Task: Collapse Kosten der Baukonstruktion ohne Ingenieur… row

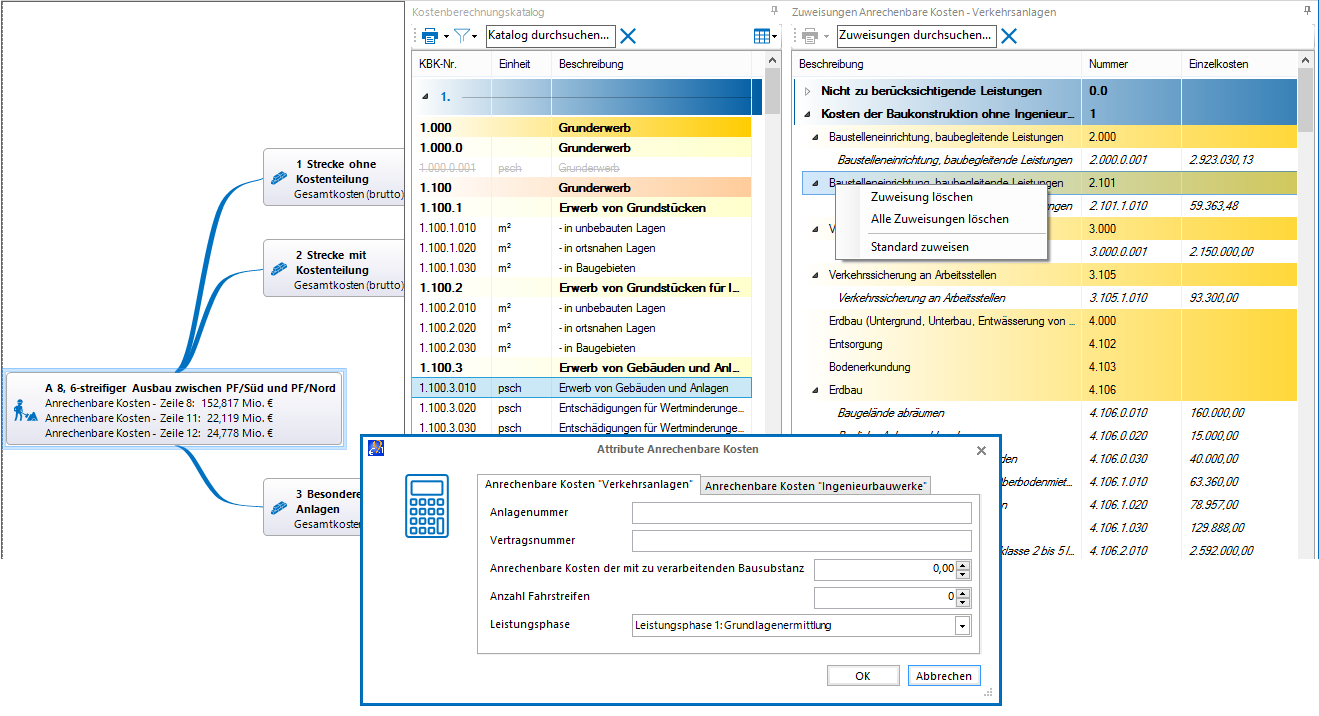Action: click(x=808, y=114)
